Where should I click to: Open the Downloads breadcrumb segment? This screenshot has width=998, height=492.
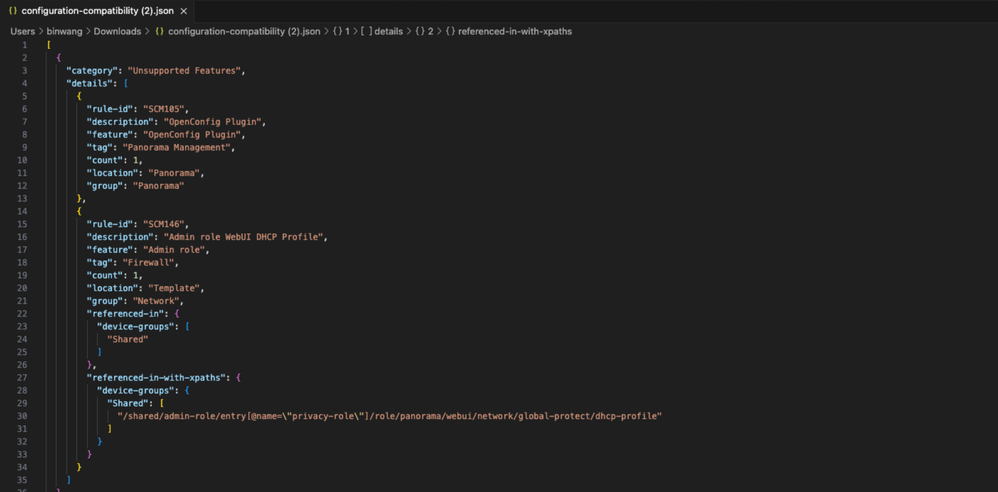pyautogui.click(x=118, y=31)
